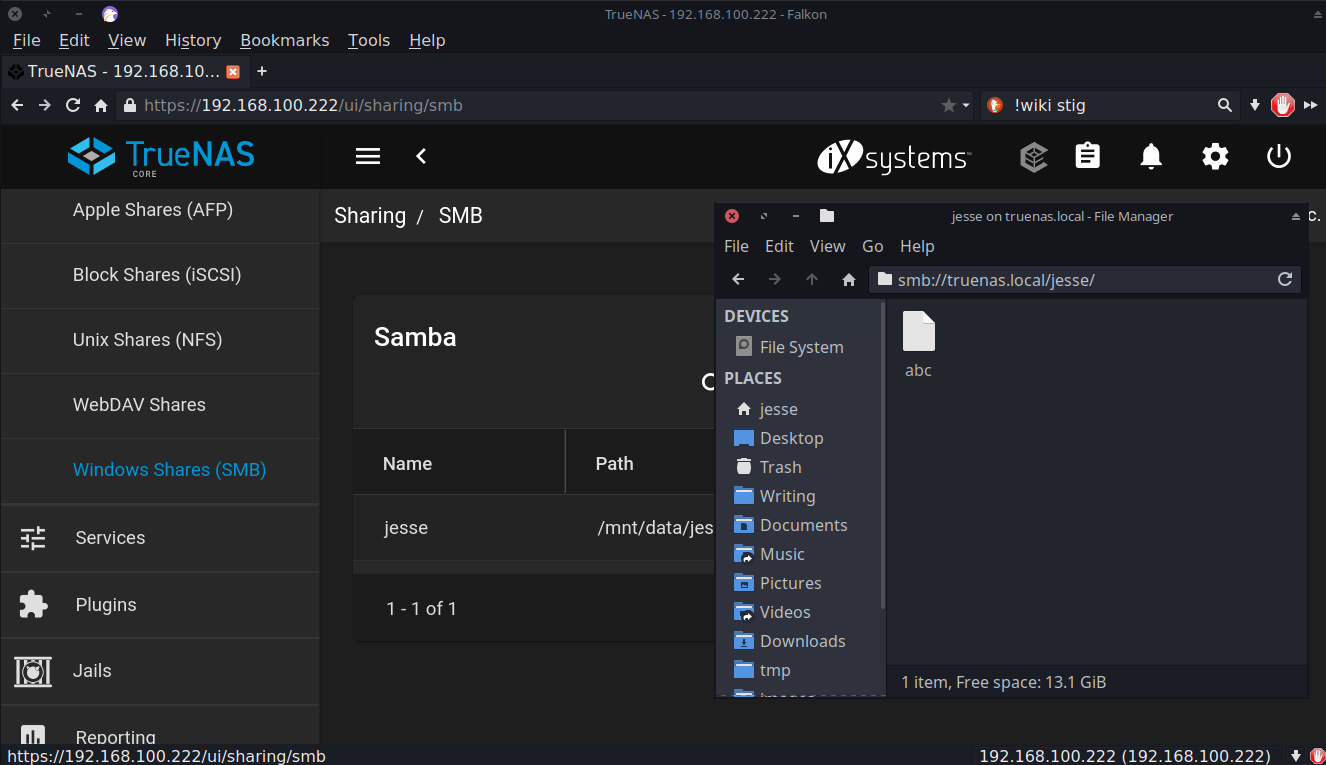The height and width of the screenshot is (765, 1326).
Task: Reload the page in Falkon
Action: [x=72, y=105]
